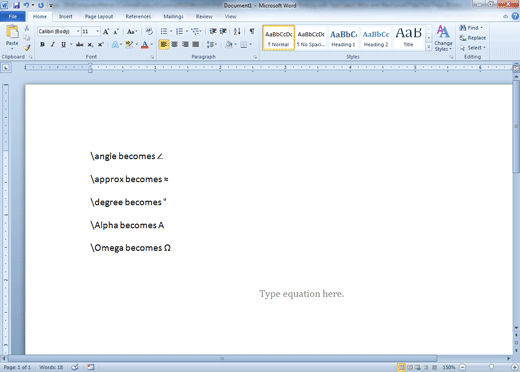Toggle Underline formatting
This screenshot has width=520, height=372.
pos(63,44)
